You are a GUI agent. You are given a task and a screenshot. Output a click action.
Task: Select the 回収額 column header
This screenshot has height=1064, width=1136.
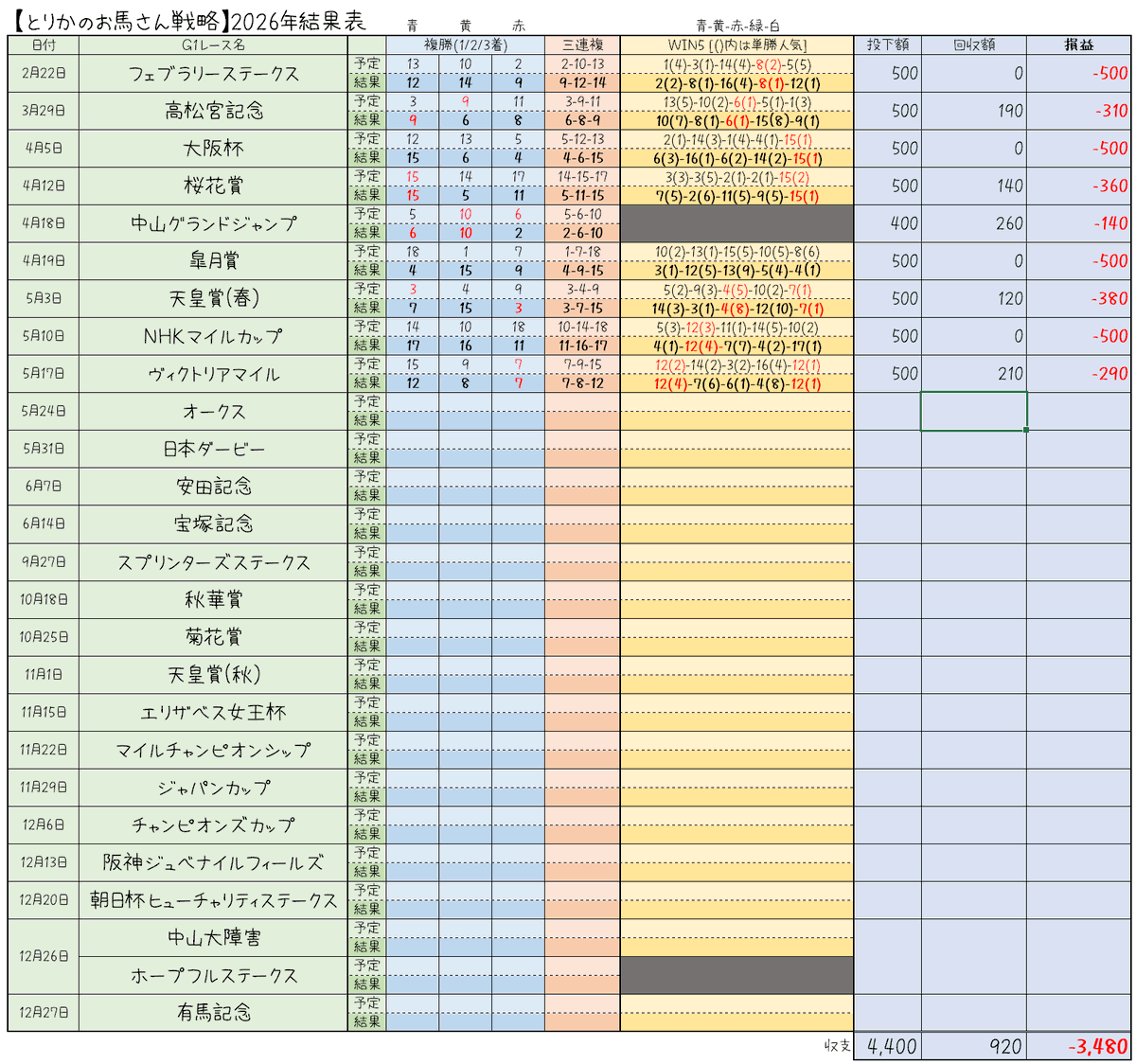973,44
